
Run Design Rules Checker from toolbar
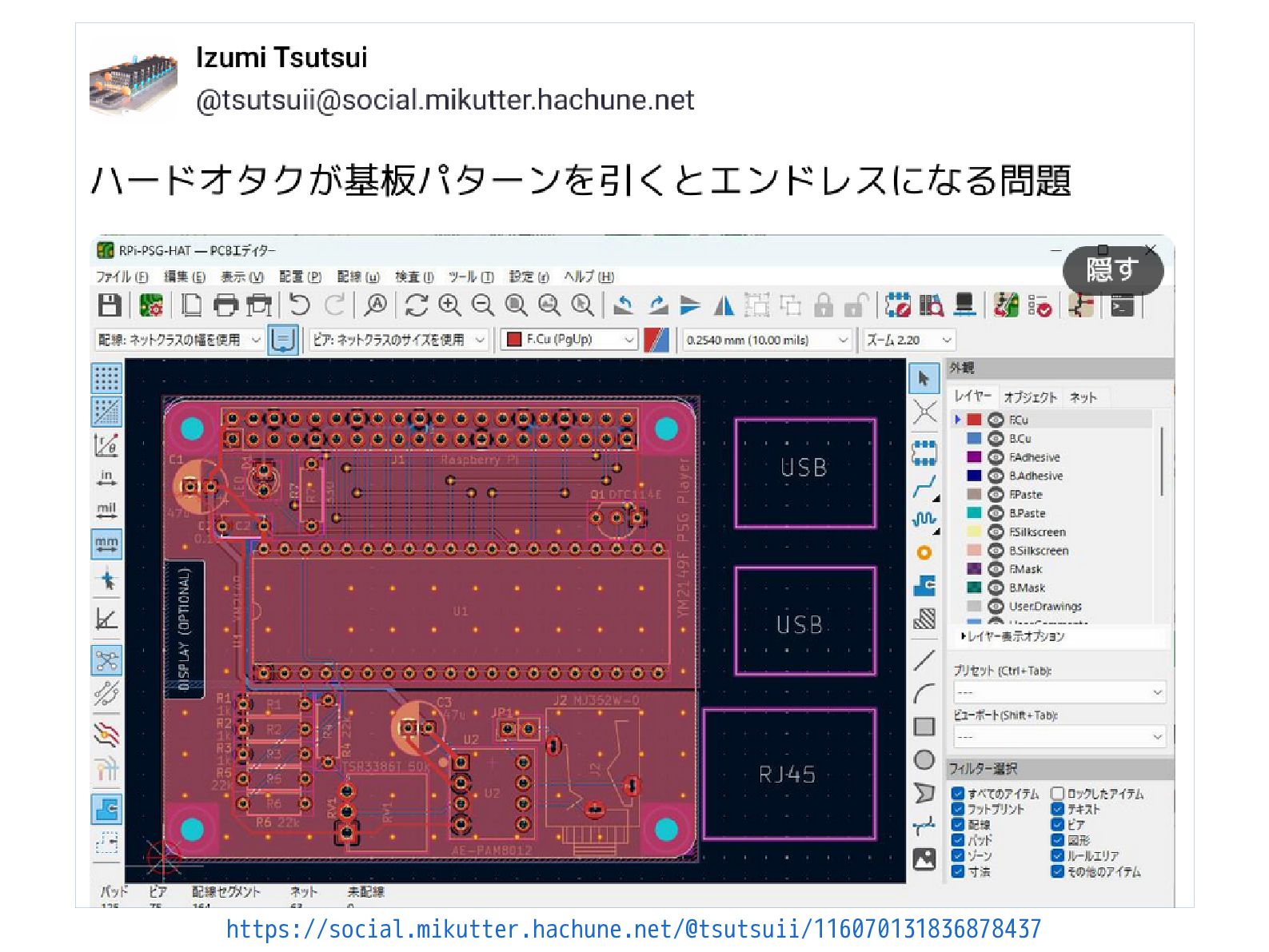1040,305
